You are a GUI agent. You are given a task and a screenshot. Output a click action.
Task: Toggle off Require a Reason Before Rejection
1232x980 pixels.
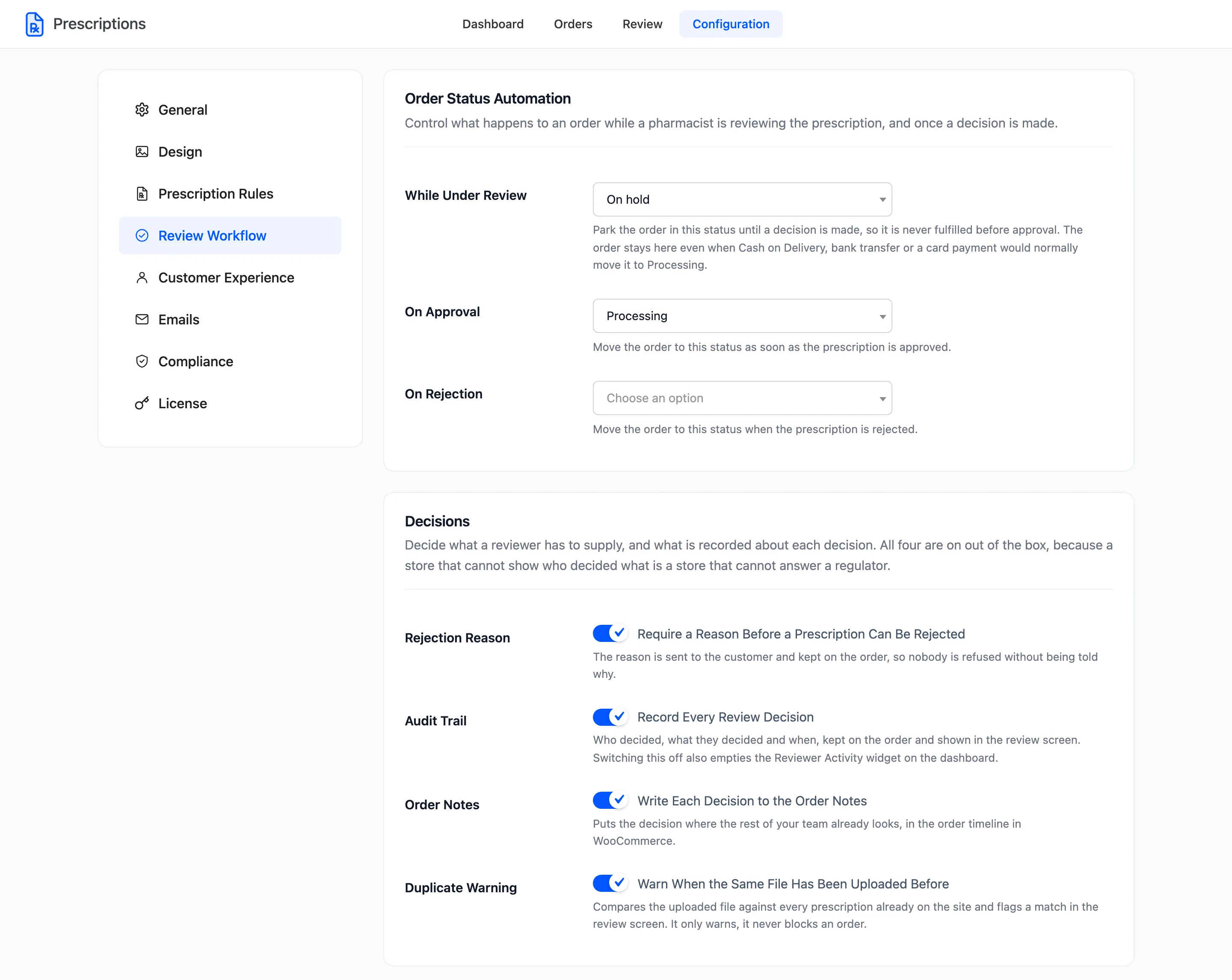pyautogui.click(x=610, y=633)
